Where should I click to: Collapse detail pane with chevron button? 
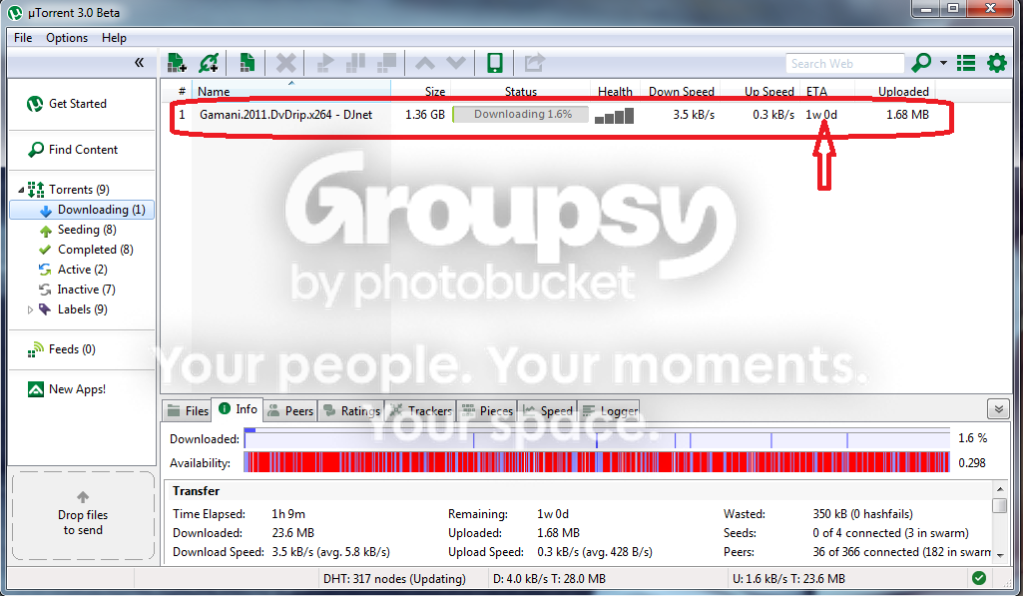tap(998, 409)
